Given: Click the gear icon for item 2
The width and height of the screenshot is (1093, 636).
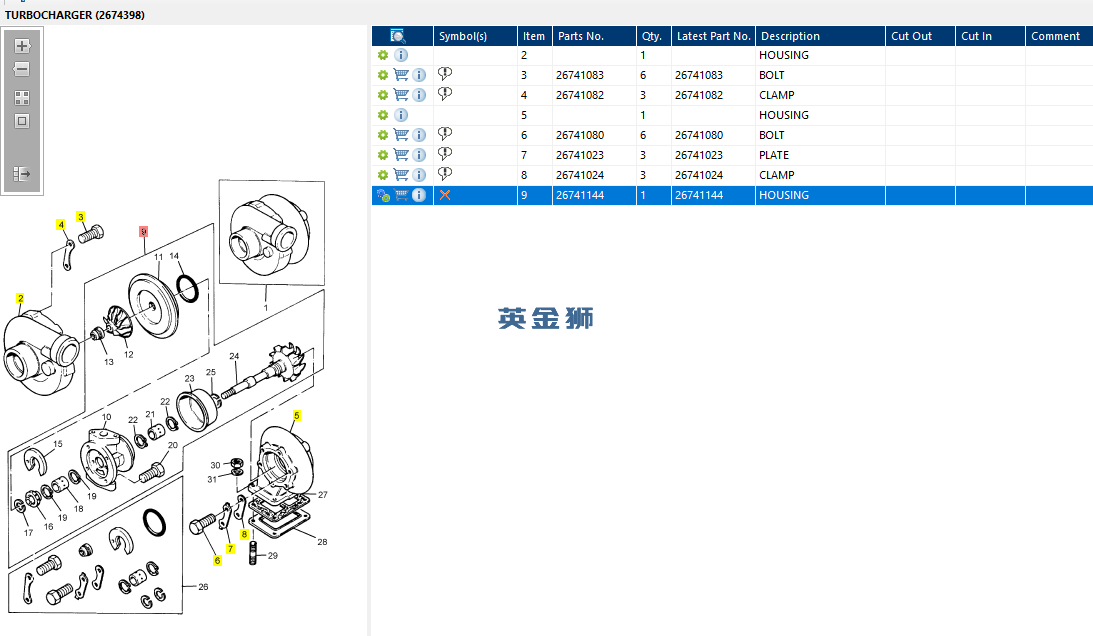Looking at the screenshot, I should click(x=383, y=55).
